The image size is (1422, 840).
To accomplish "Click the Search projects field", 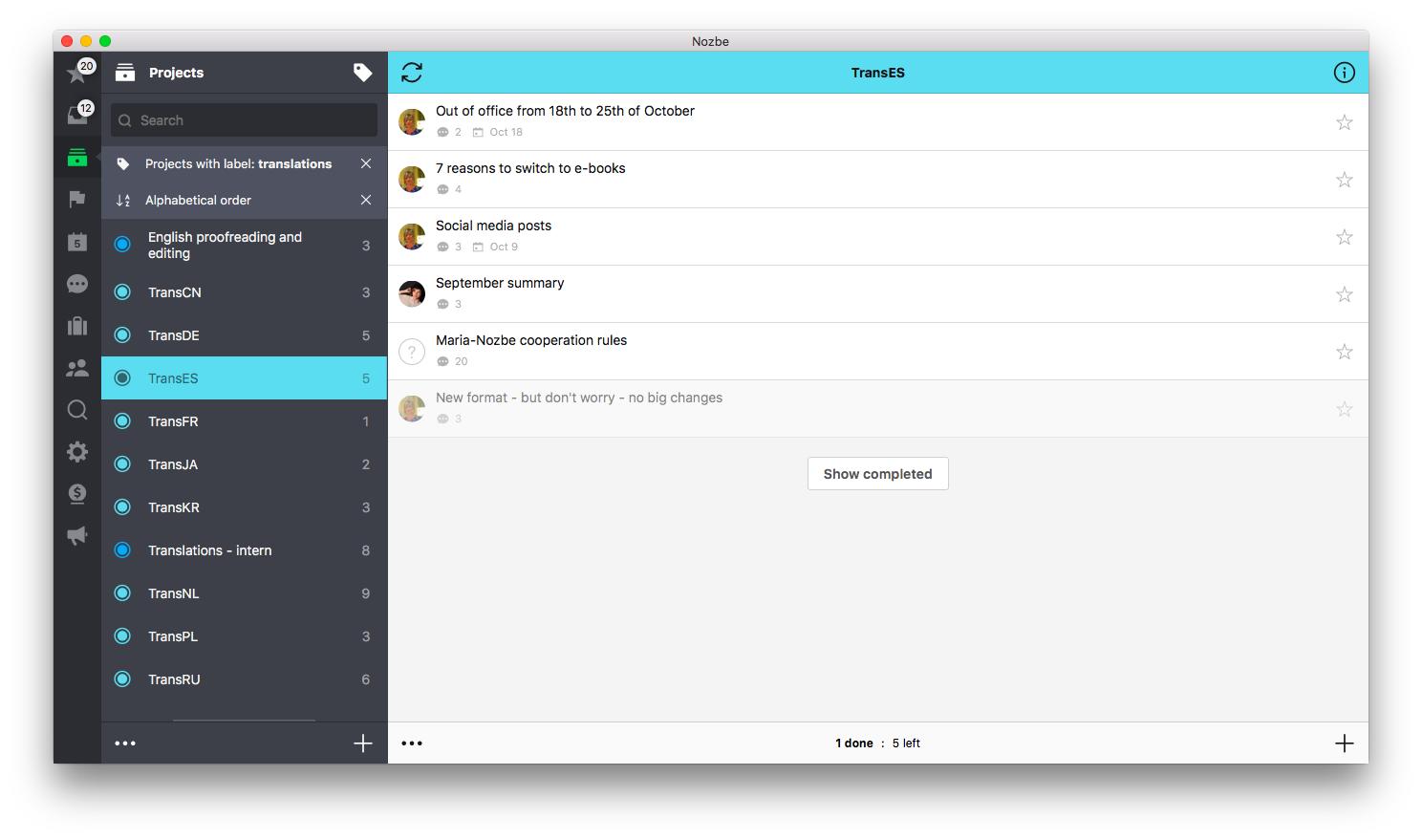I will [x=244, y=120].
